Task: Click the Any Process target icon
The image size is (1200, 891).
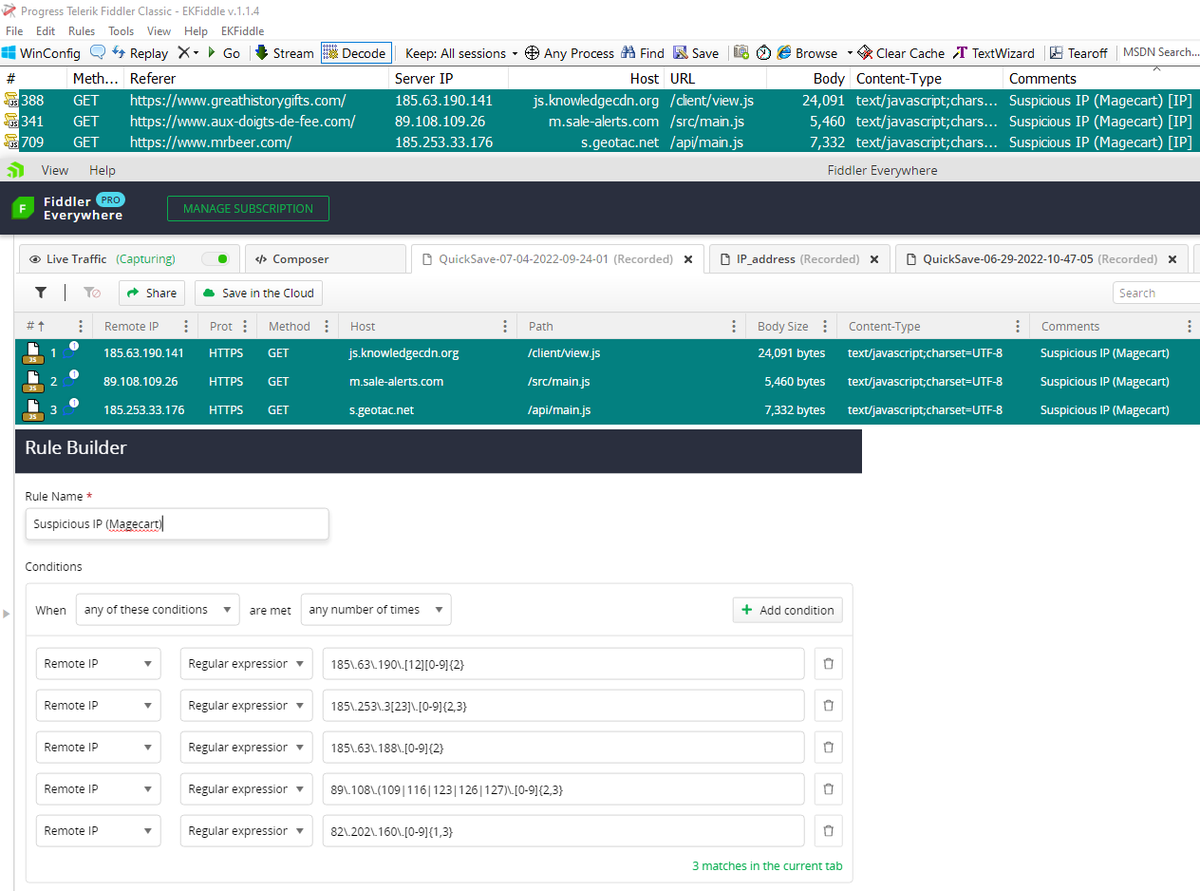Action: [533, 53]
